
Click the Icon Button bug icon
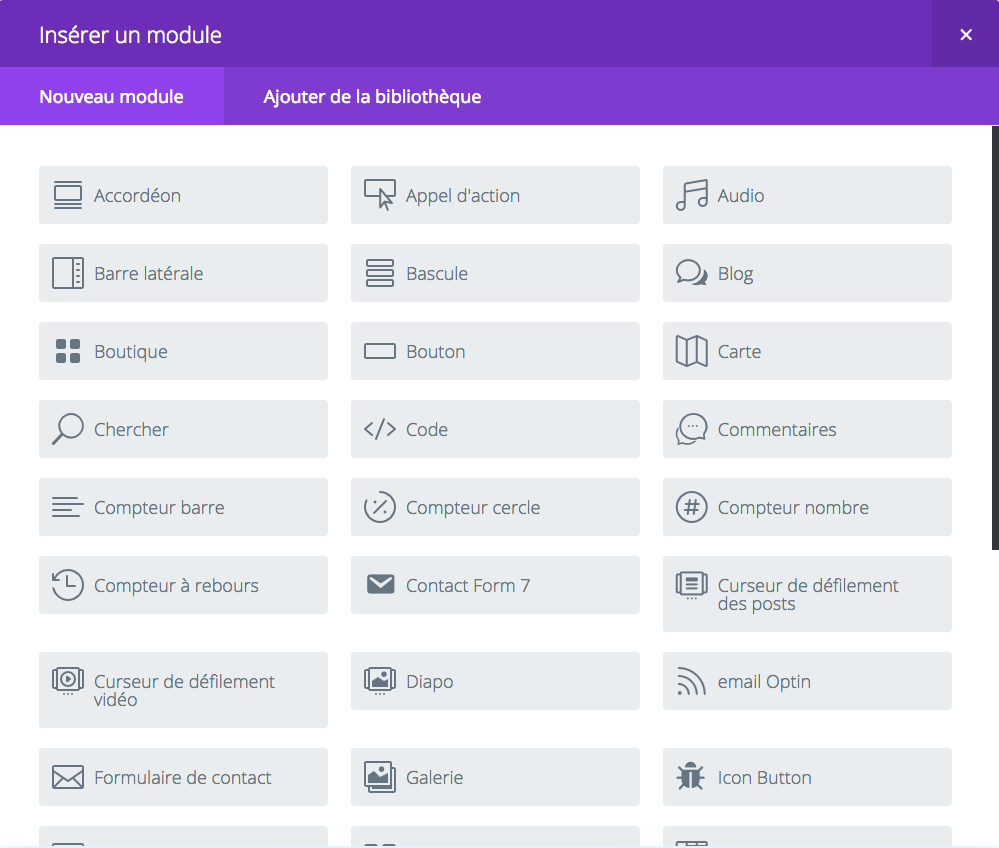(691, 777)
